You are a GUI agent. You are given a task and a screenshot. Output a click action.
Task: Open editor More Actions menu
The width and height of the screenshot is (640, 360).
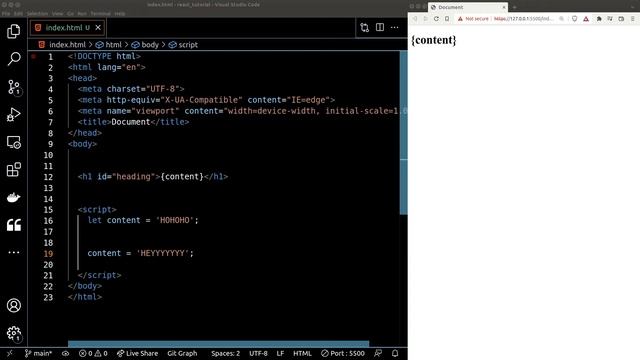tap(394, 27)
